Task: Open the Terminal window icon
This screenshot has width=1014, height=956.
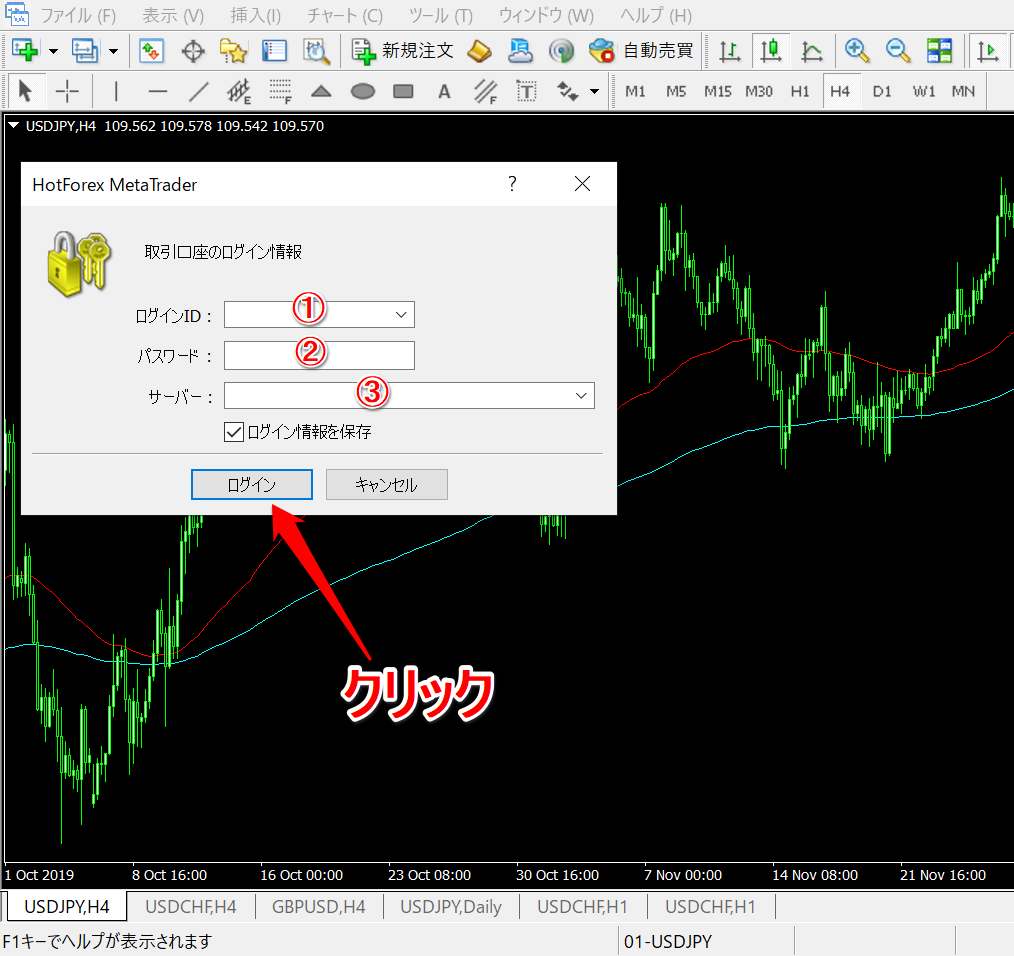Action: tap(275, 50)
